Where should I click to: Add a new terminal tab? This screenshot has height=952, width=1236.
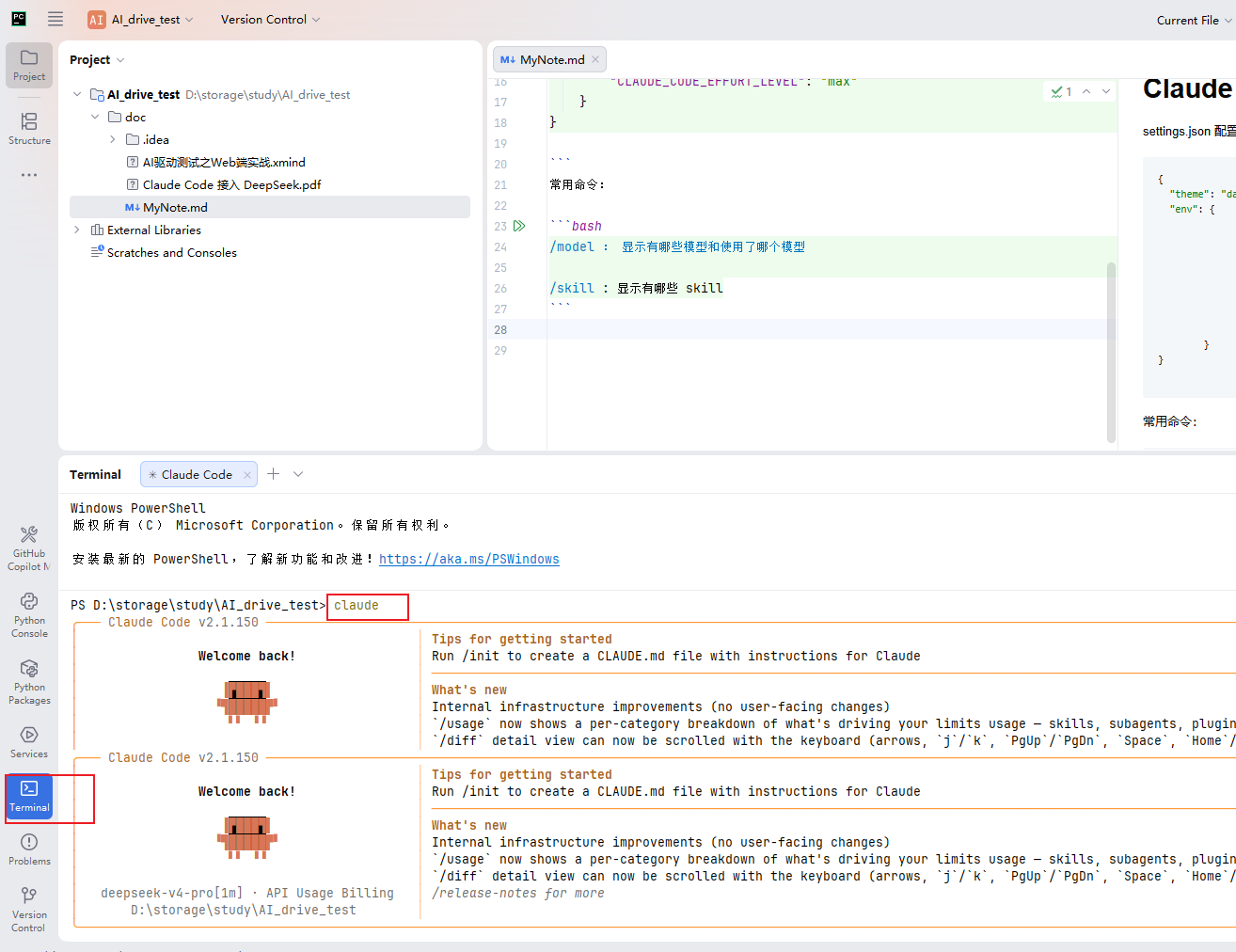273,474
